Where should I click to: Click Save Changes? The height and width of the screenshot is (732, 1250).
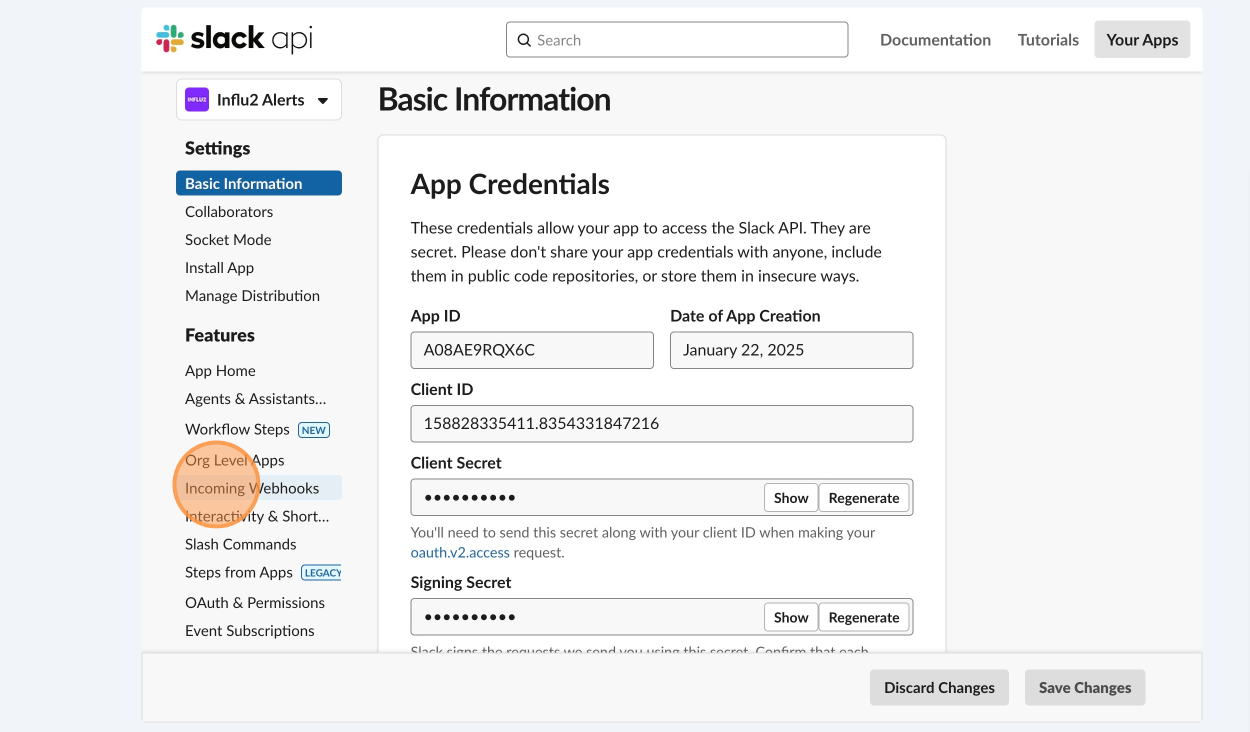coord(1085,687)
